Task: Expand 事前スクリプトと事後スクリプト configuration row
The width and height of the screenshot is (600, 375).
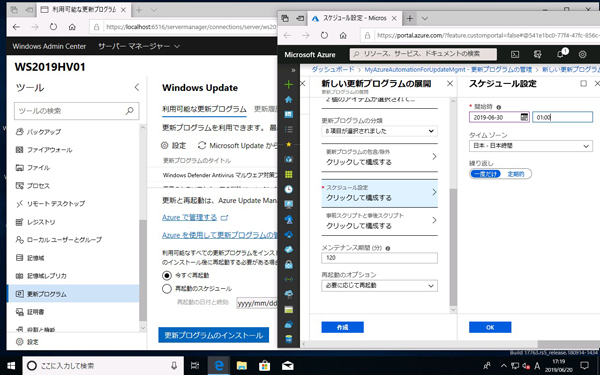Action: [379, 221]
